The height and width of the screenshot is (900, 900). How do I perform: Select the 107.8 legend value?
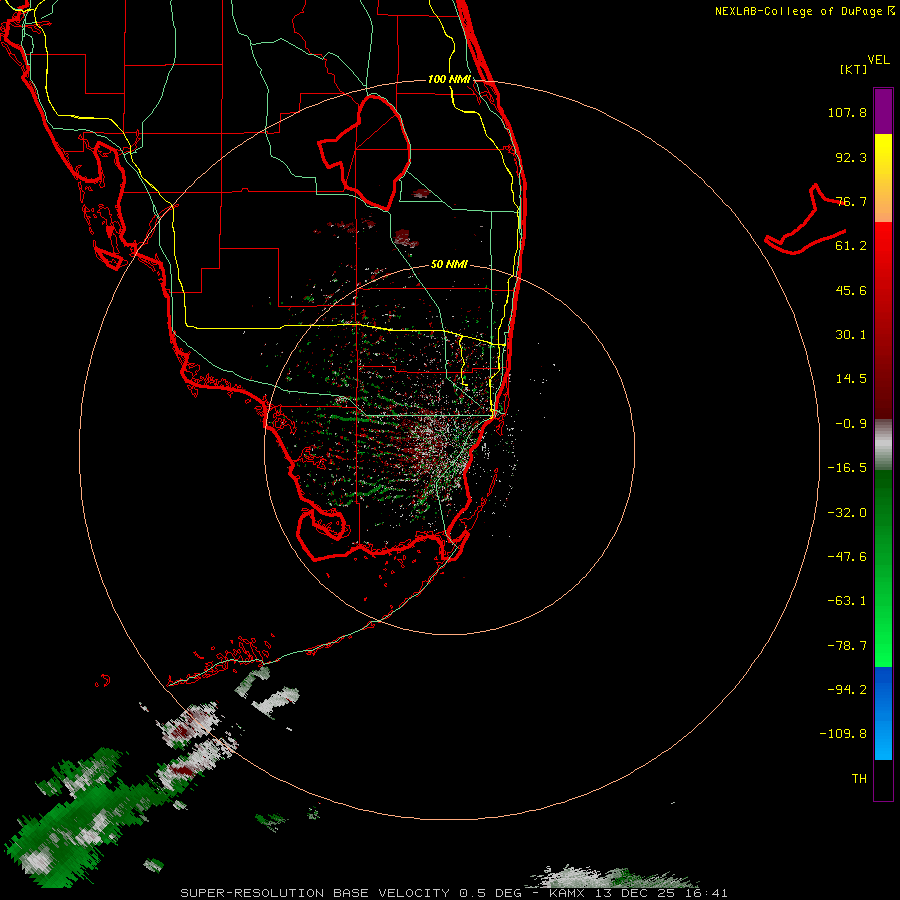[847, 112]
